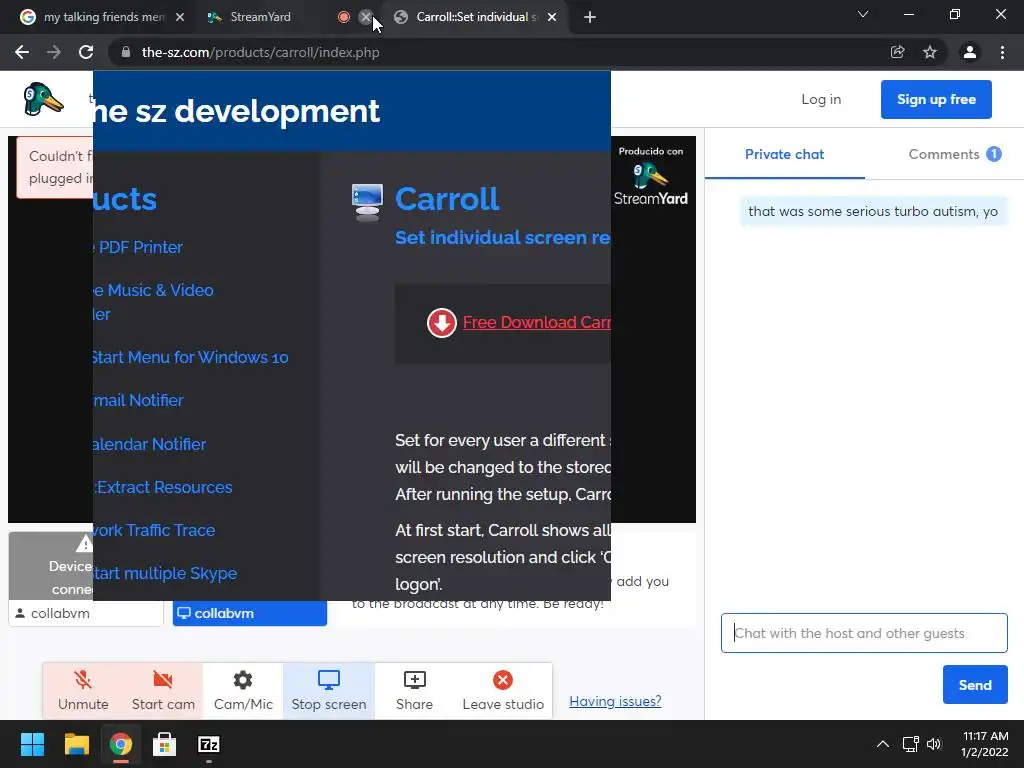Click the Log in link
Screen dimensions: 1024x768
pyautogui.click(x=821, y=99)
